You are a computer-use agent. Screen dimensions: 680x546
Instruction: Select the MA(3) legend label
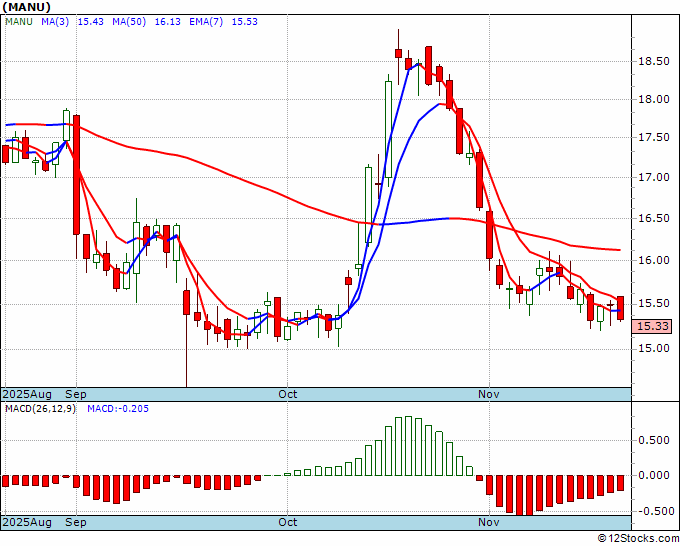55,22
